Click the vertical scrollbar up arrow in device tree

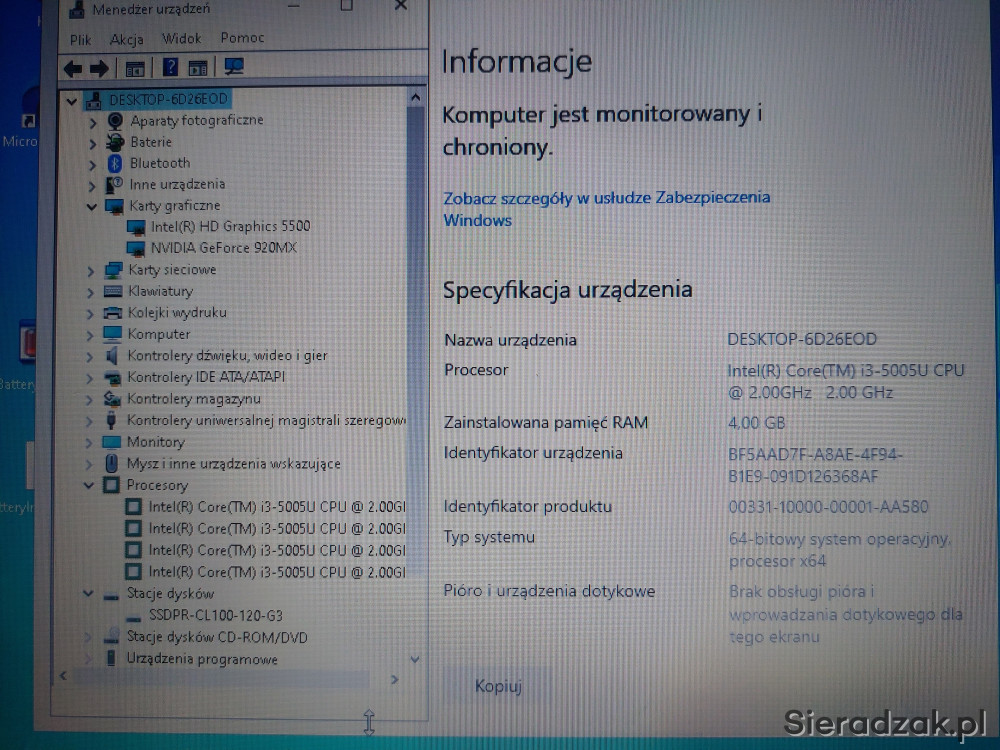[x=415, y=98]
